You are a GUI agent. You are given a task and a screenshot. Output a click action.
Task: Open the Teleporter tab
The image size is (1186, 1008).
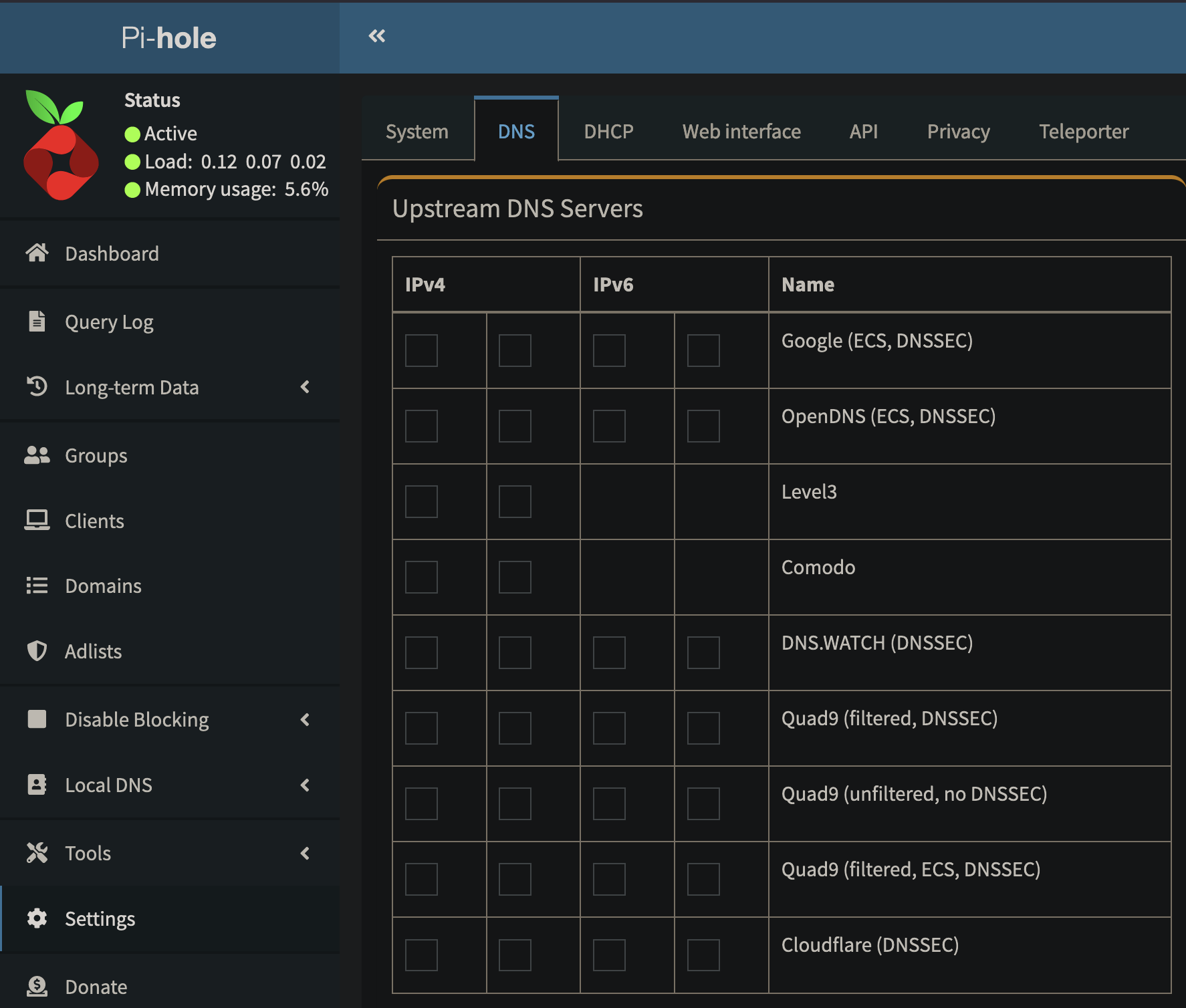click(1084, 131)
